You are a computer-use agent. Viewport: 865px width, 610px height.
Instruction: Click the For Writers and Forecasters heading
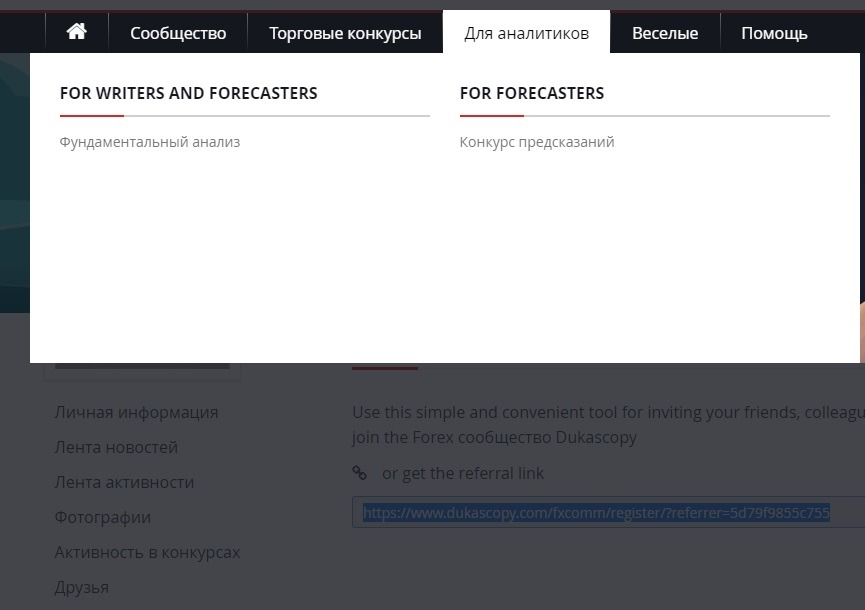point(189,93)
